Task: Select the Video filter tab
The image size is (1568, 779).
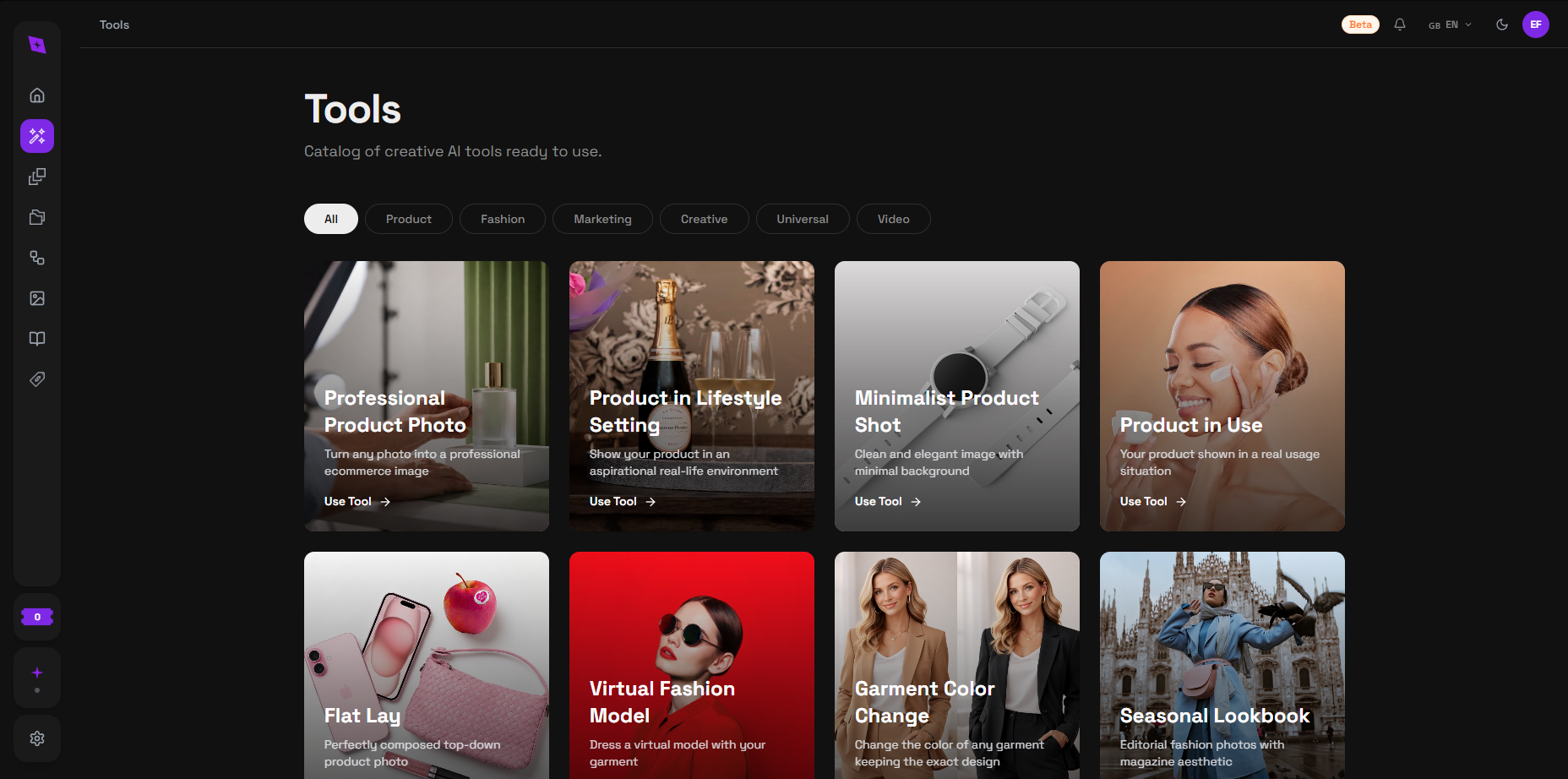Action: 894,219
